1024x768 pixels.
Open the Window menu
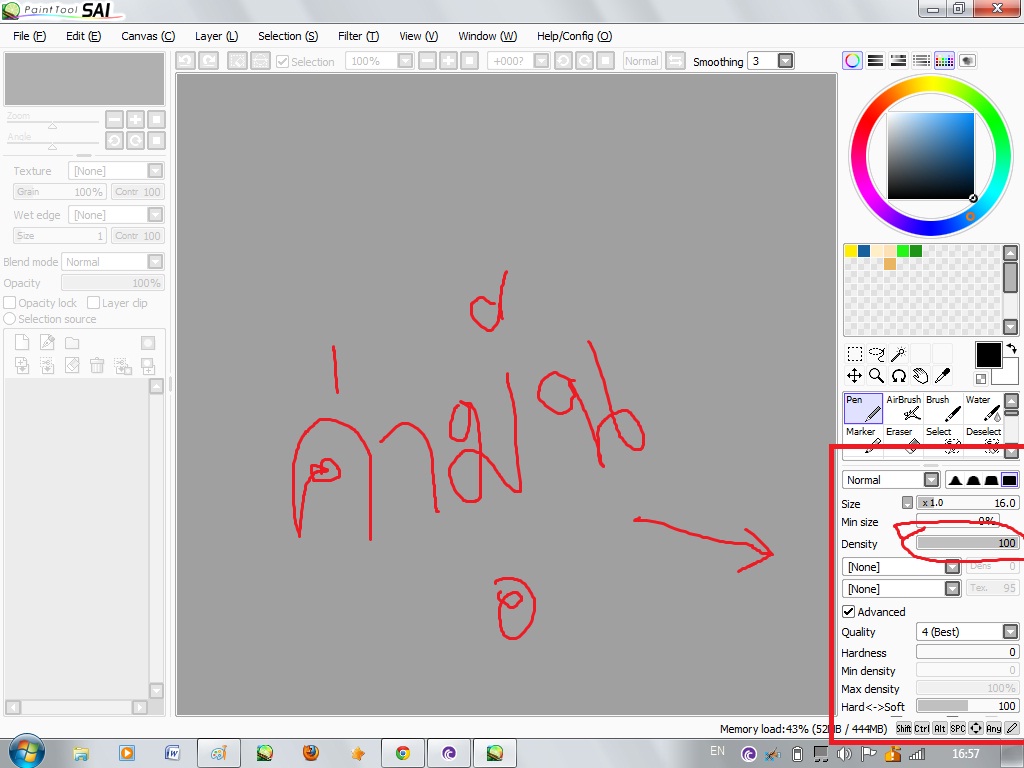point(487,36)
